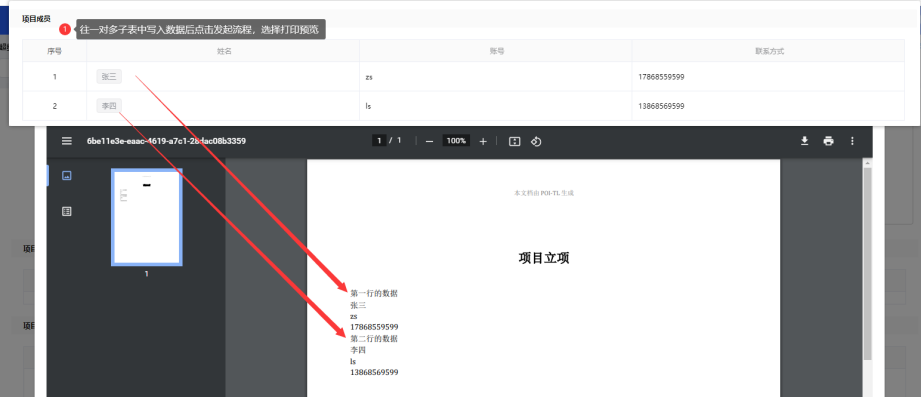Zoom in with the plus icon
The image size is (922, 397).
[x=483, y=141]
